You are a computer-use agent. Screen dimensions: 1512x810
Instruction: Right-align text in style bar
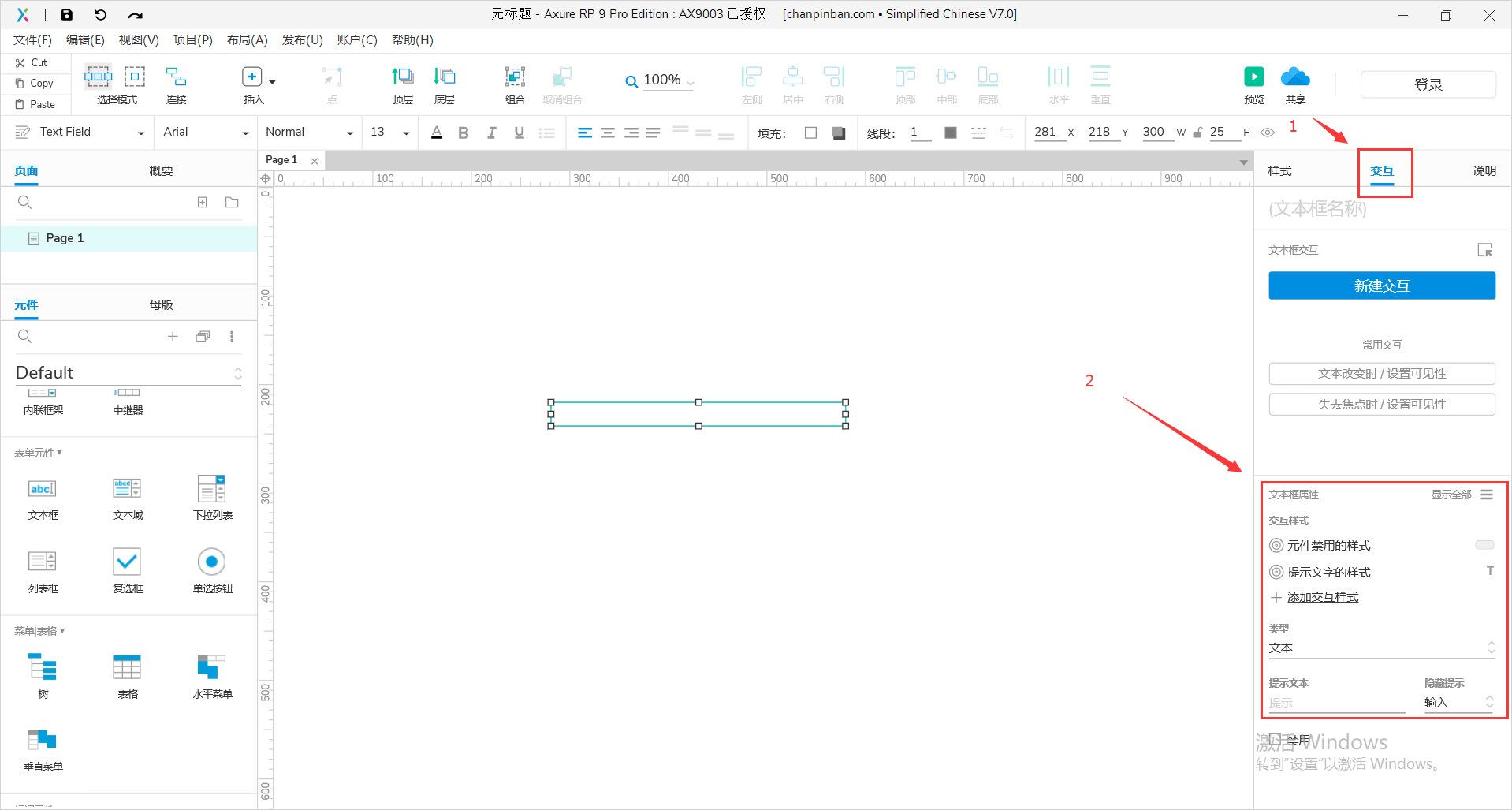point(631,133)
